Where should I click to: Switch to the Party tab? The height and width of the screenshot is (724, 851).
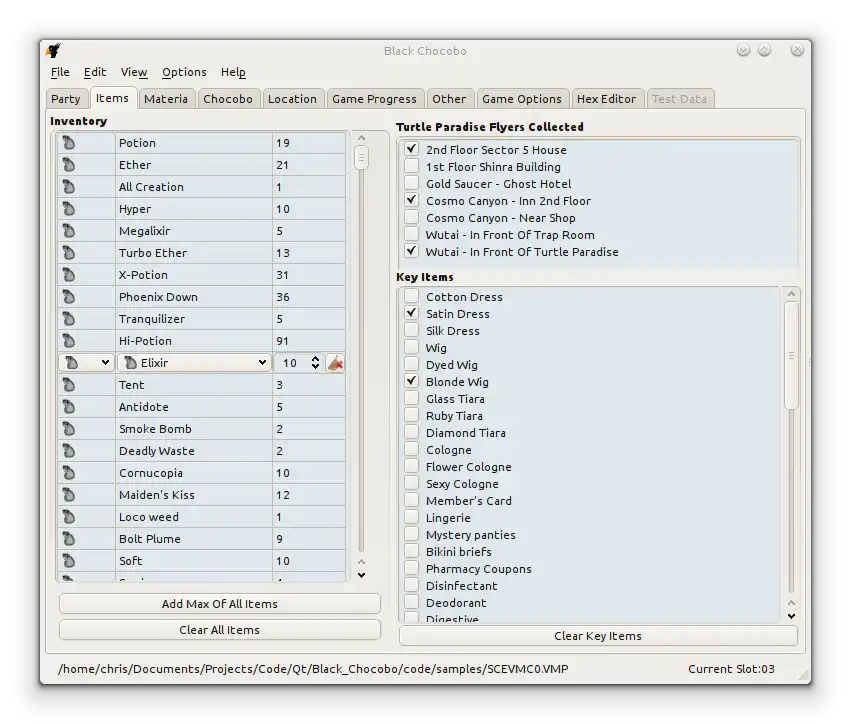tap(66, 99)
